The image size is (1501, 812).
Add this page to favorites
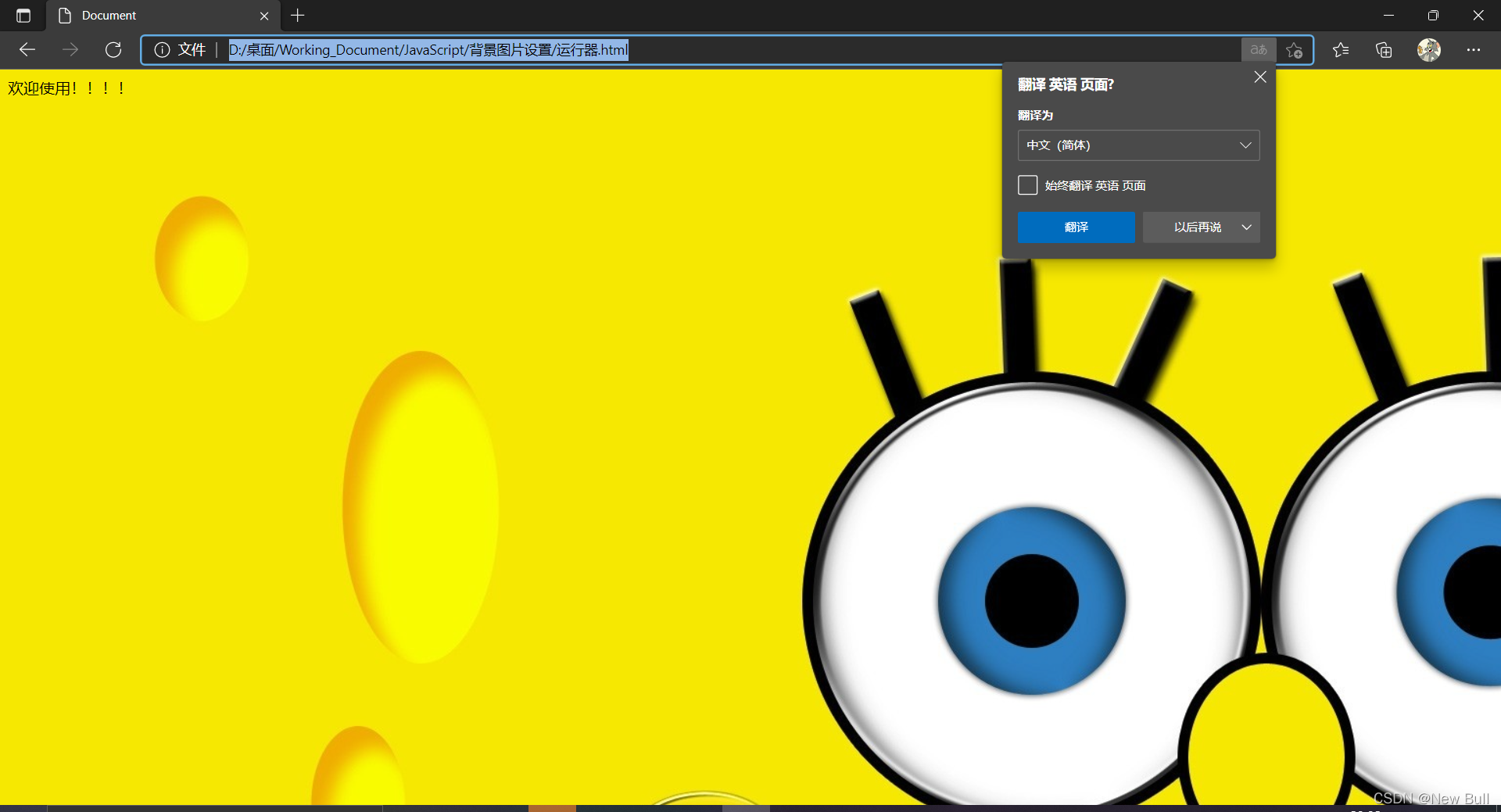point(1295,50)
